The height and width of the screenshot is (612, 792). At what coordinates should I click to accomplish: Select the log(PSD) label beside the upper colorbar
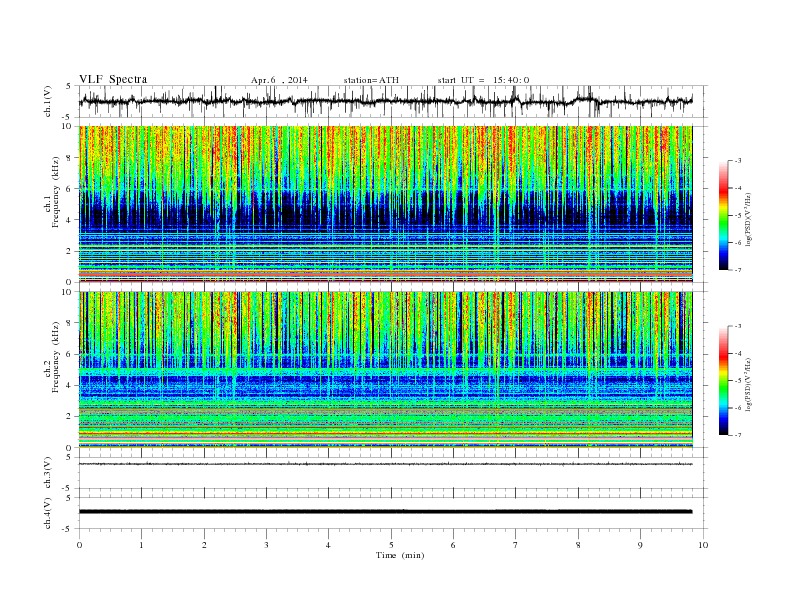[x=749, y=219]
